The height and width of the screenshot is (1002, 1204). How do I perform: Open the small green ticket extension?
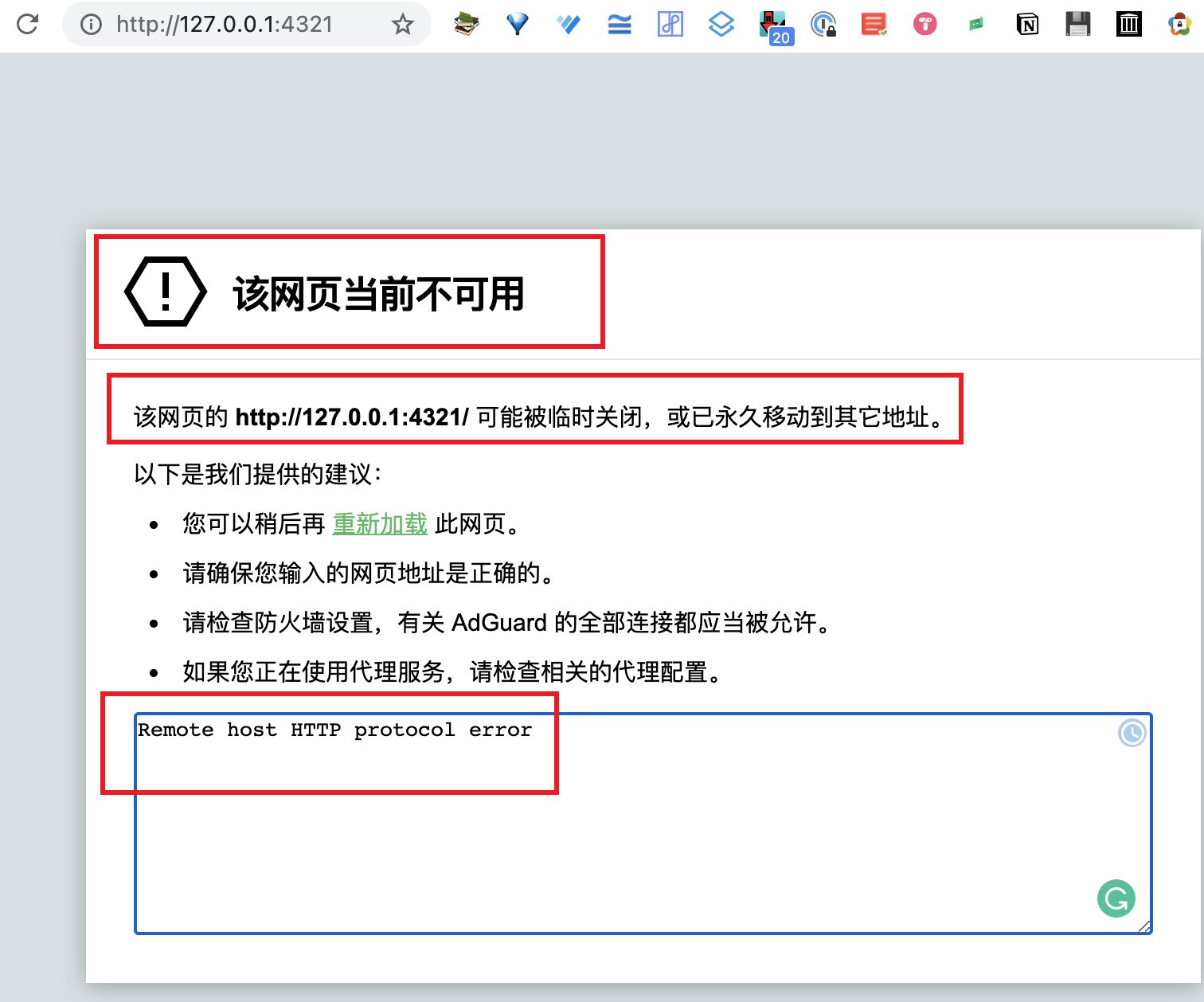point(976,25)
